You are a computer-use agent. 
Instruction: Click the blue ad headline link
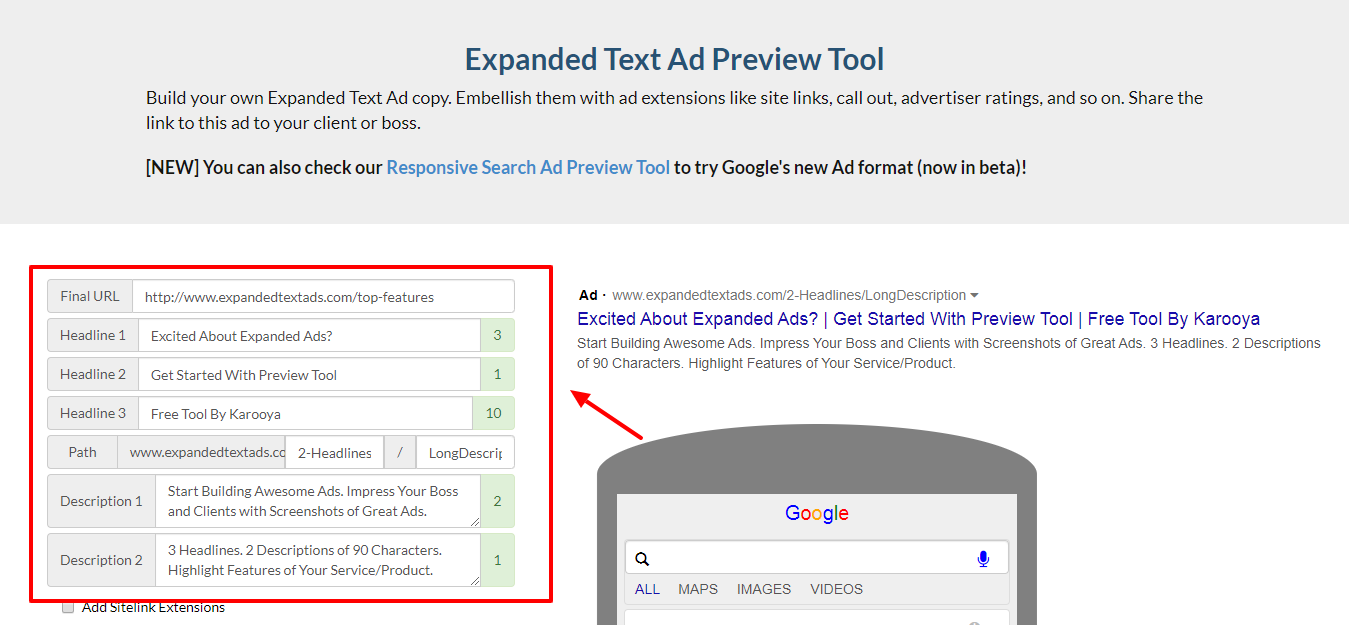click(x=918, y=319)
